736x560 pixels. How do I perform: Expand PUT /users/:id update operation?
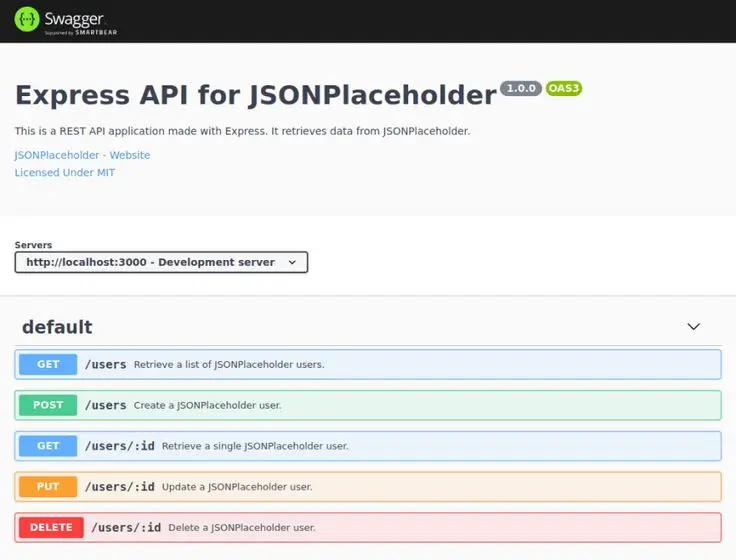[368, 487]
